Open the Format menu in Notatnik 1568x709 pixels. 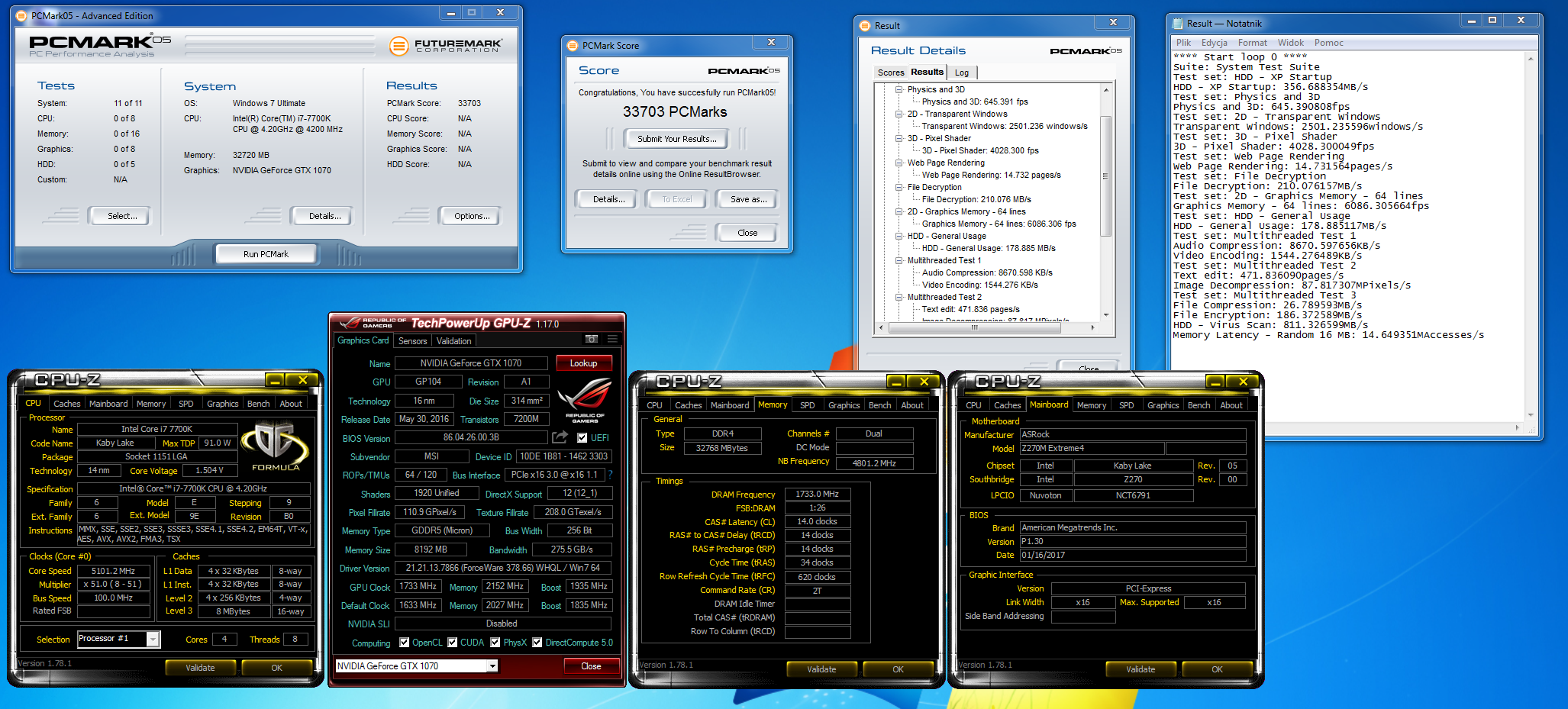1252,43
